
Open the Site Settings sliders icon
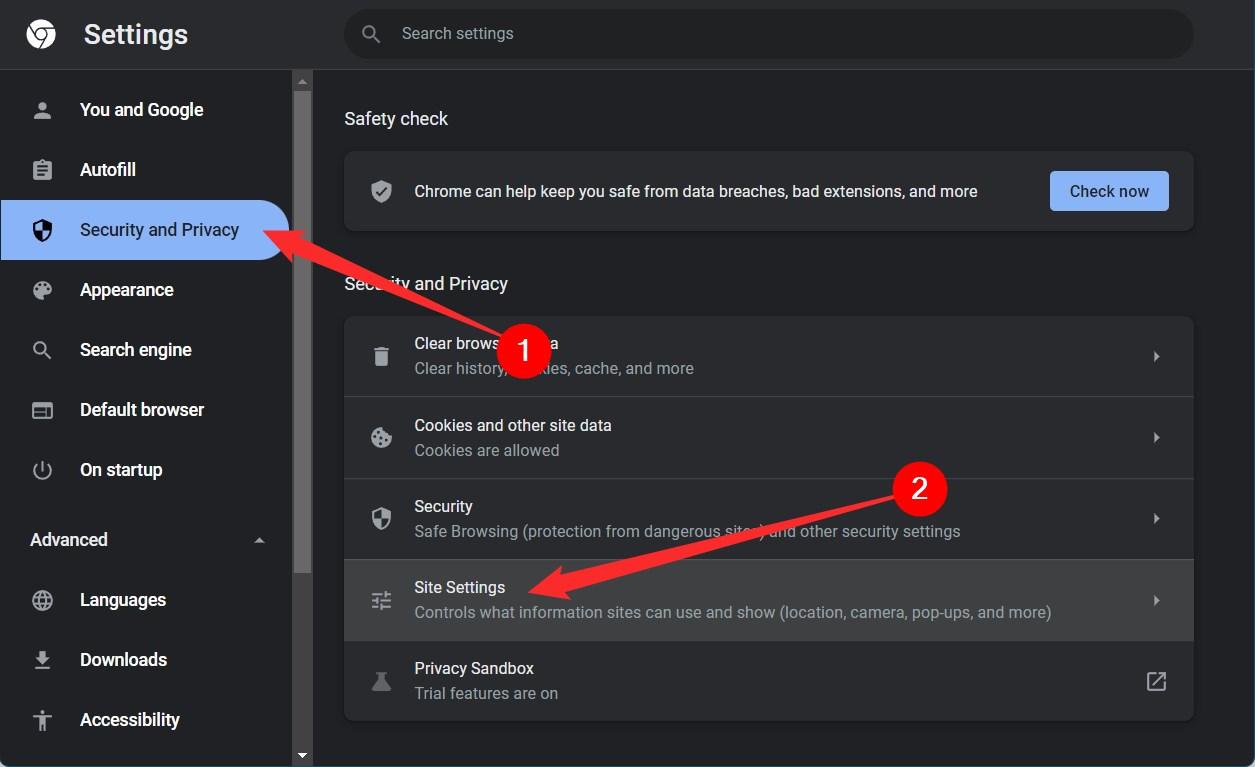tap(381, 600)
